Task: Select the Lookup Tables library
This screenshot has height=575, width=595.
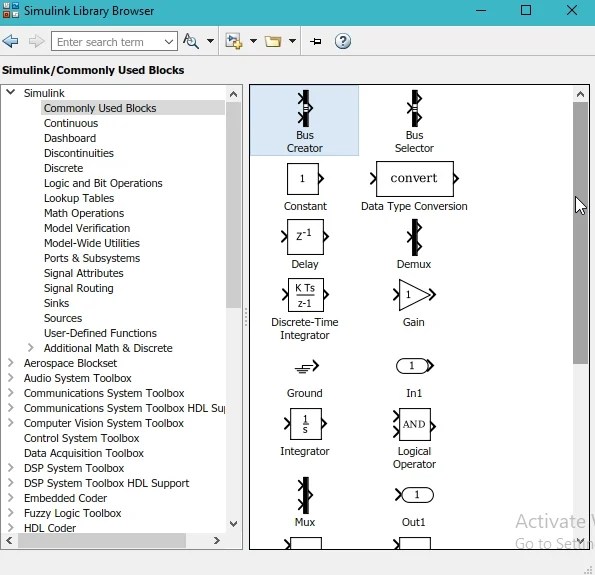Action: (x=79, y=198)
